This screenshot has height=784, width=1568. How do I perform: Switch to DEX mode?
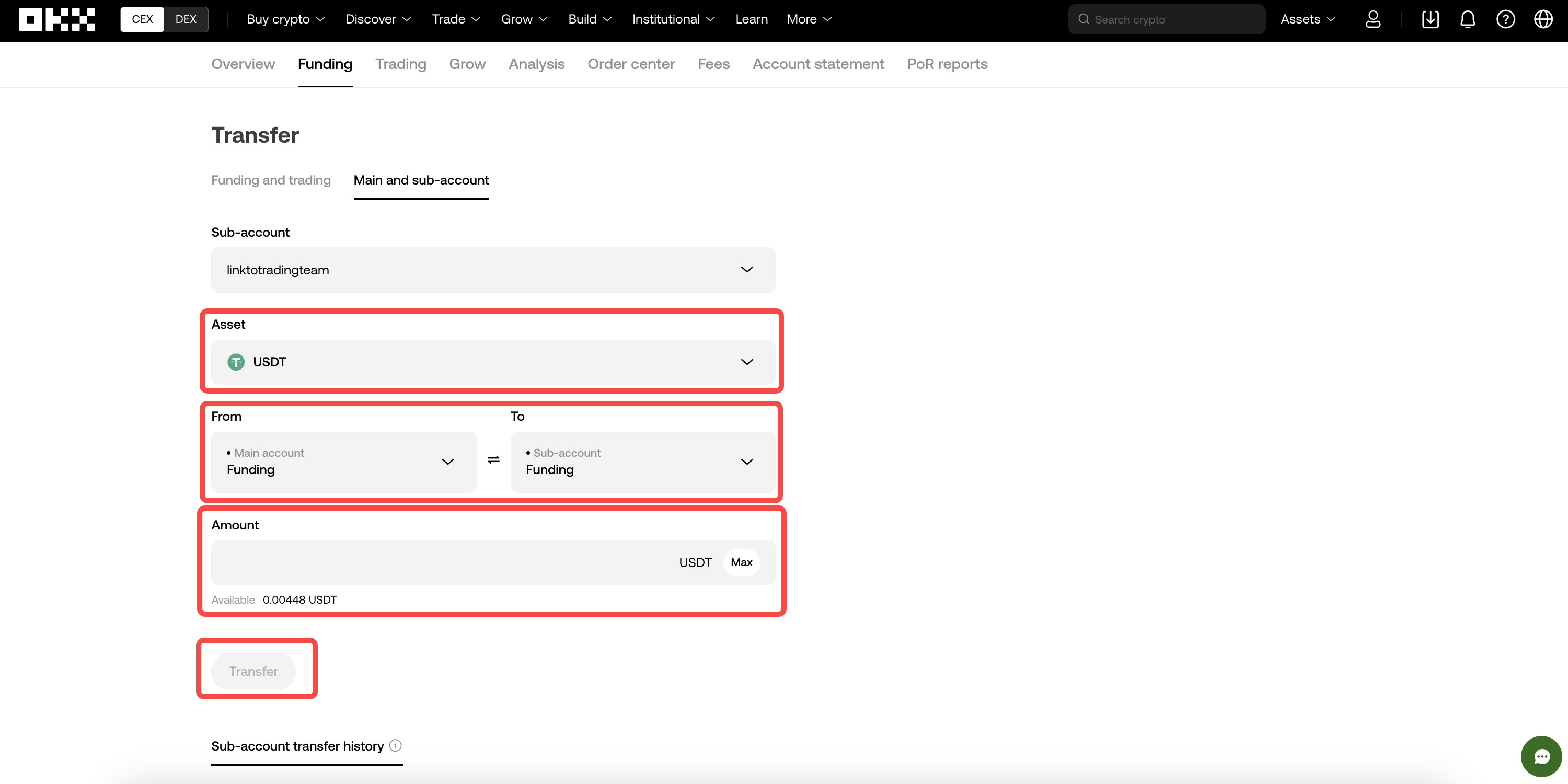[186, 19]
